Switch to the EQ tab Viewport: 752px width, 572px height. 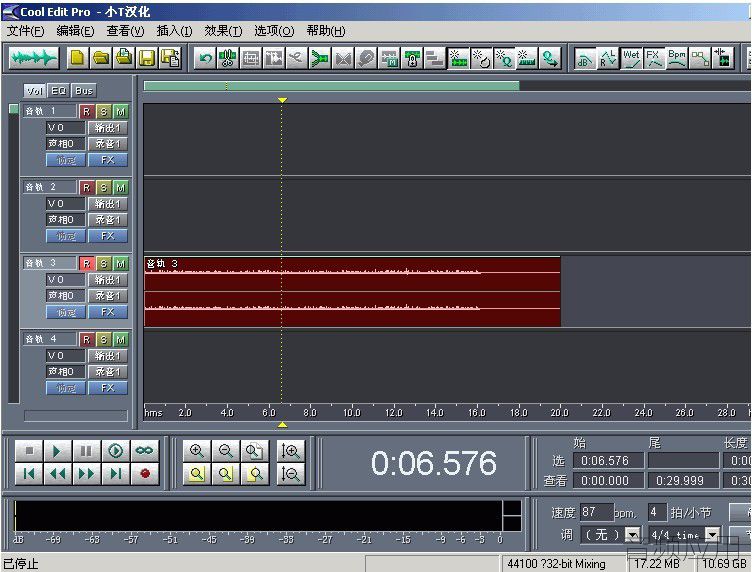tap(59, 91)
